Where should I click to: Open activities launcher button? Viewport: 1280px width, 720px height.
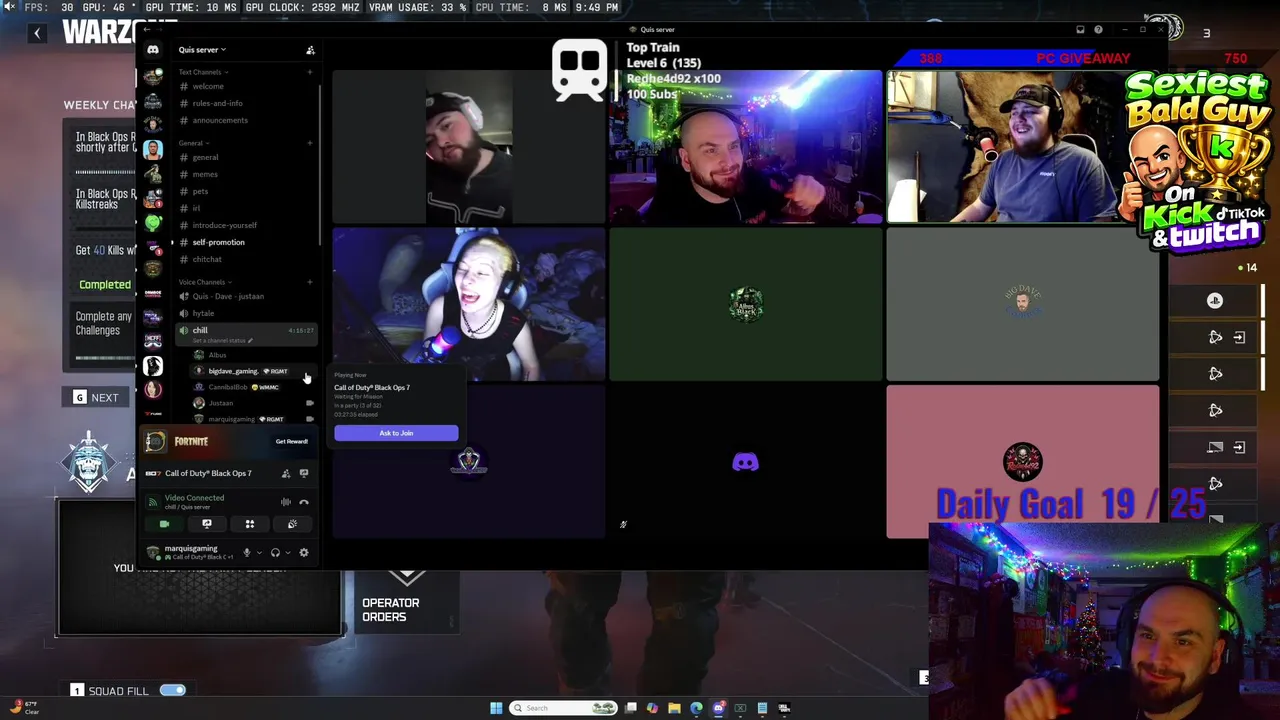250,524
